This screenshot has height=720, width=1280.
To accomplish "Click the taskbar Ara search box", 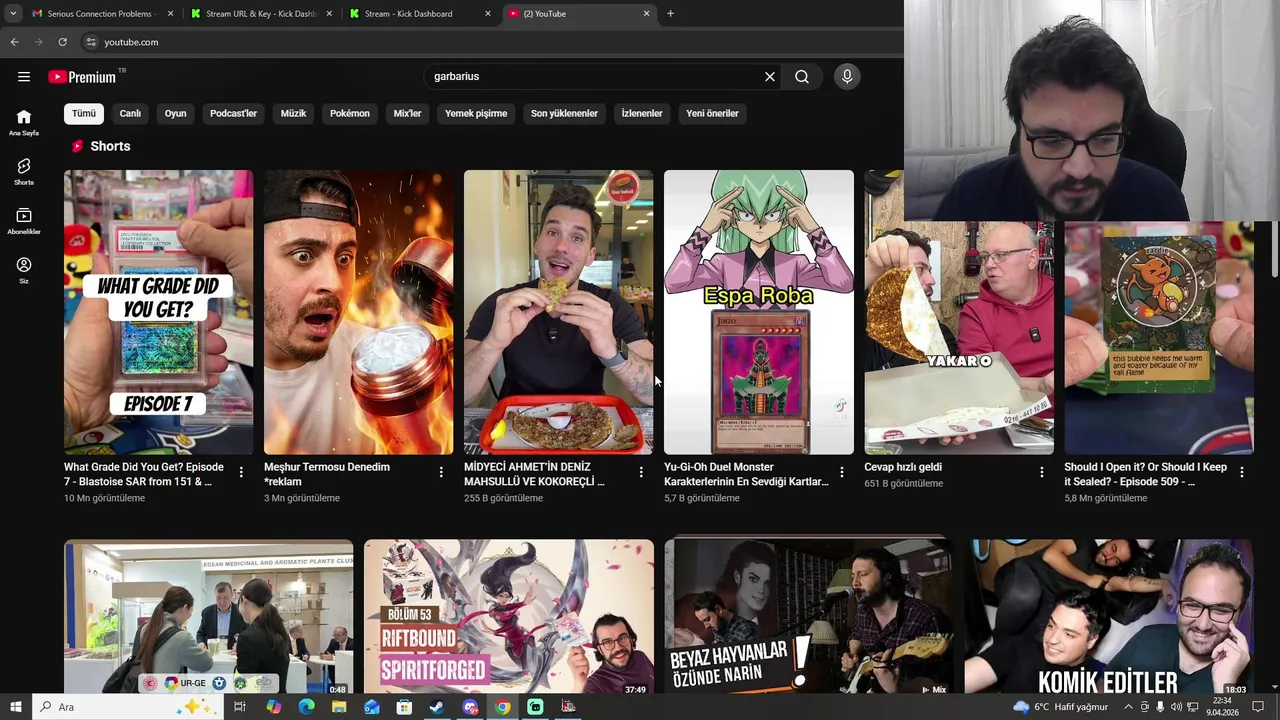I will tap(125, 707).
